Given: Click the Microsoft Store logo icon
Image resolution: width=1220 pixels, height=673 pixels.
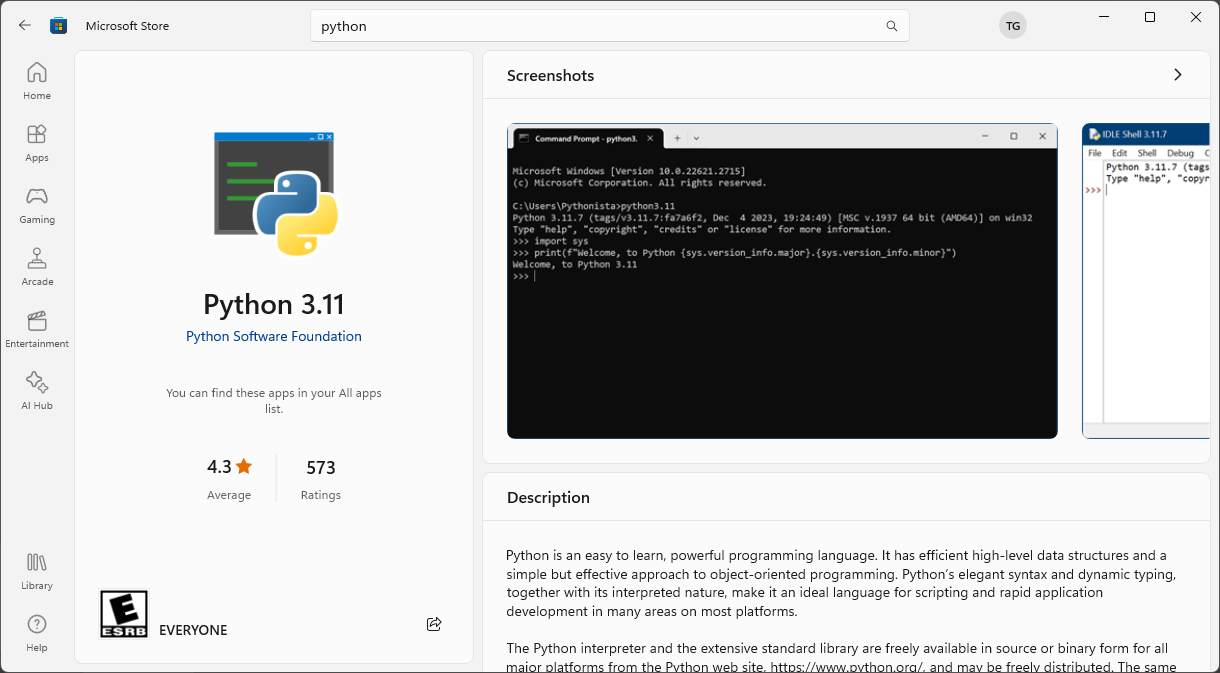Looking at the screenshot, I should [x=59, y=26].
